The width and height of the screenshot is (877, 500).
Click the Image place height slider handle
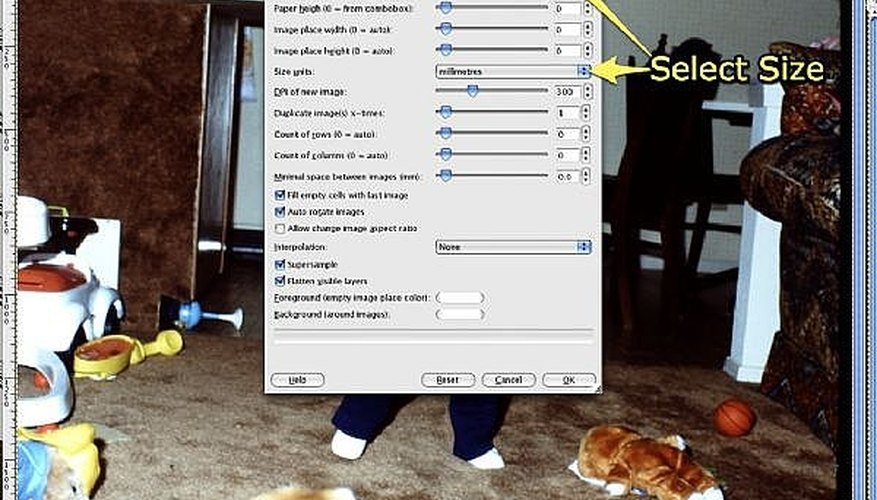[445, 50]
